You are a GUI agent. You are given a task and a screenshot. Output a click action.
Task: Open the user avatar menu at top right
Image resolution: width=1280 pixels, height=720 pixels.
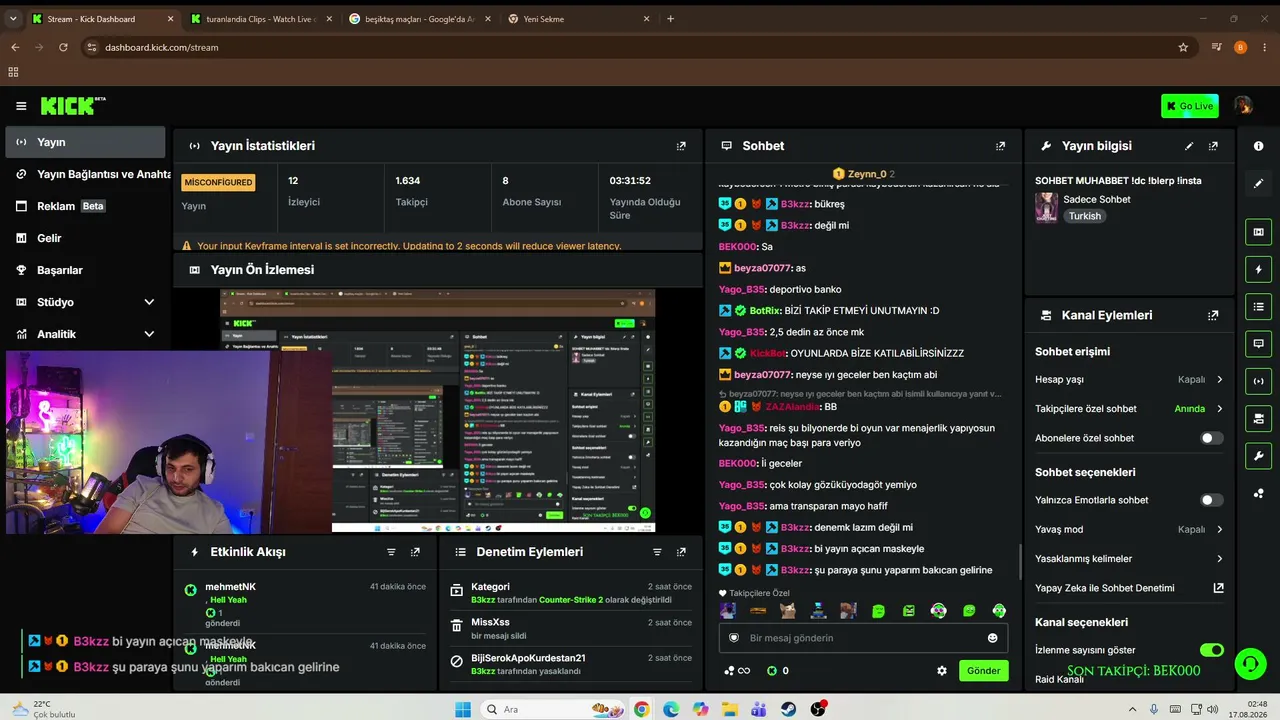[1243, 106]
